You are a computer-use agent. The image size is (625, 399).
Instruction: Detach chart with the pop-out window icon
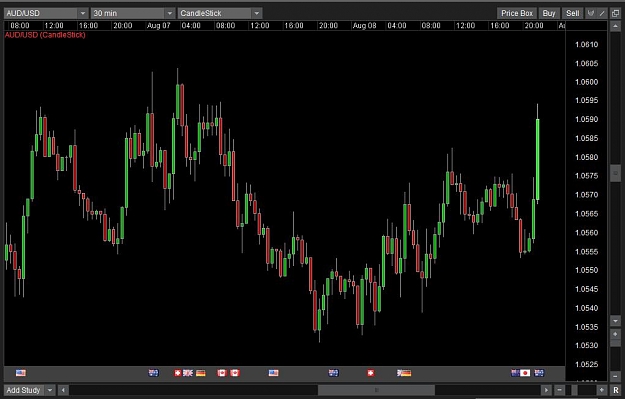point(615,13)
